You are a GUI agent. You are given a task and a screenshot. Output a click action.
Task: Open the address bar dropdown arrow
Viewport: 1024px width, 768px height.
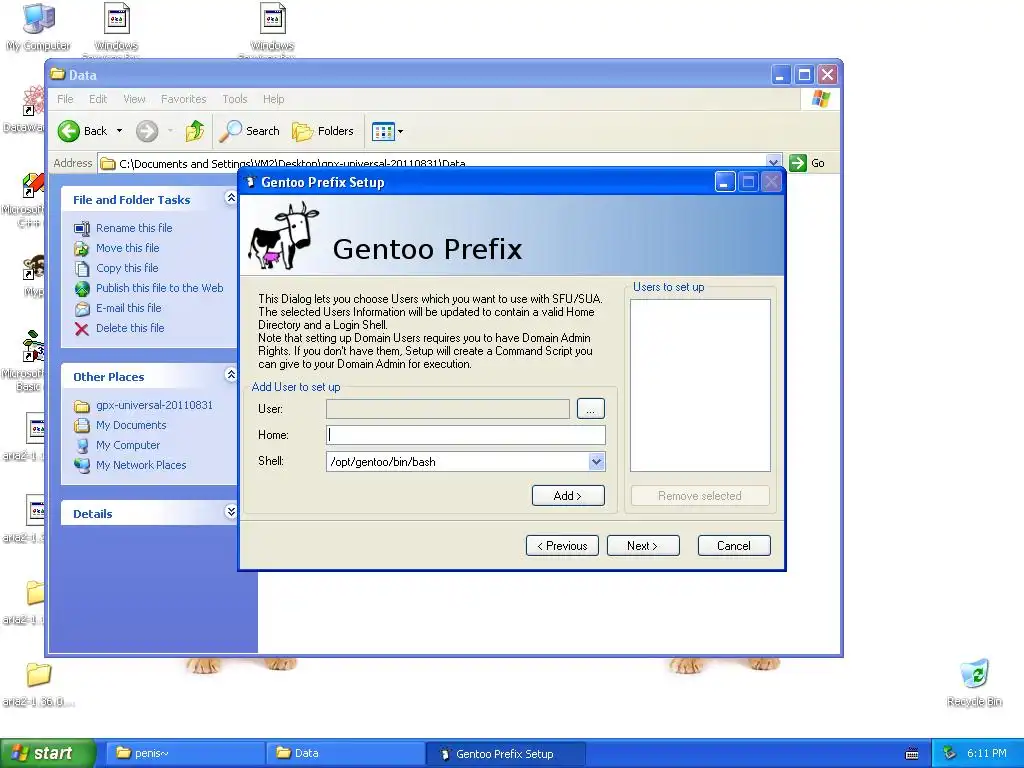[x=773, y=163]
